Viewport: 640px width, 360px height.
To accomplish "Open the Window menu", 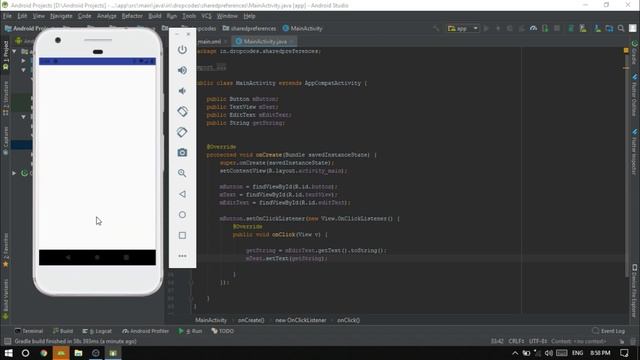I will tap(227, 16).
